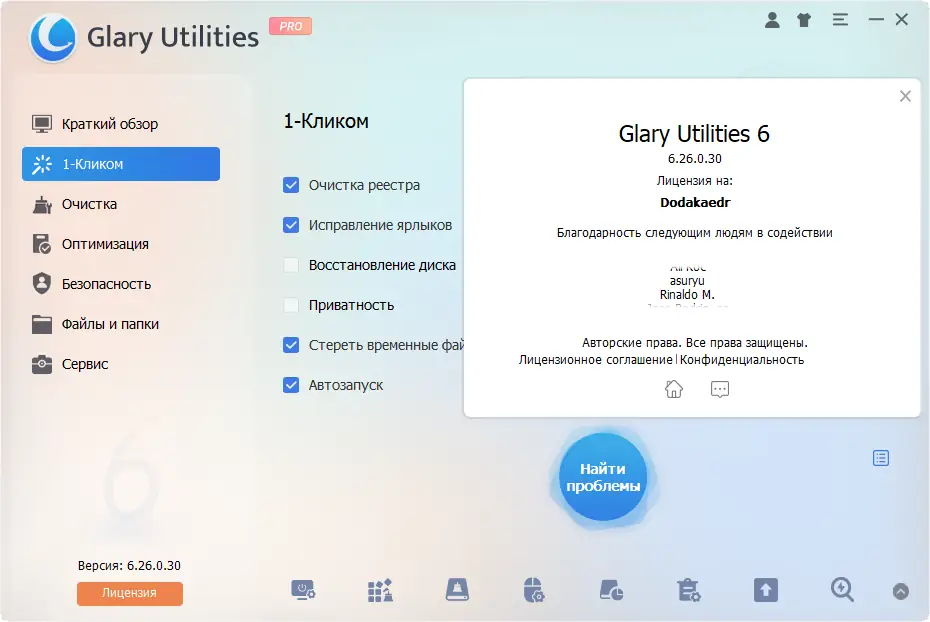Click version text Версия: 6.26.0.30
The width and height of the screenshot is (930, 622).
pos(129,566)
